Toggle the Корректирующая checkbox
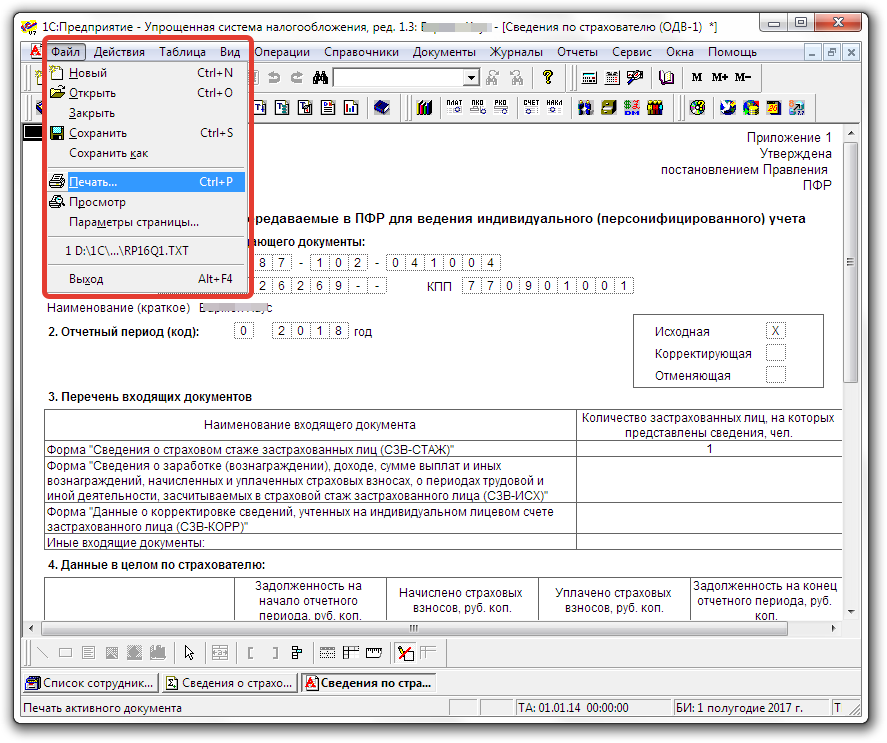 (776, 353)
